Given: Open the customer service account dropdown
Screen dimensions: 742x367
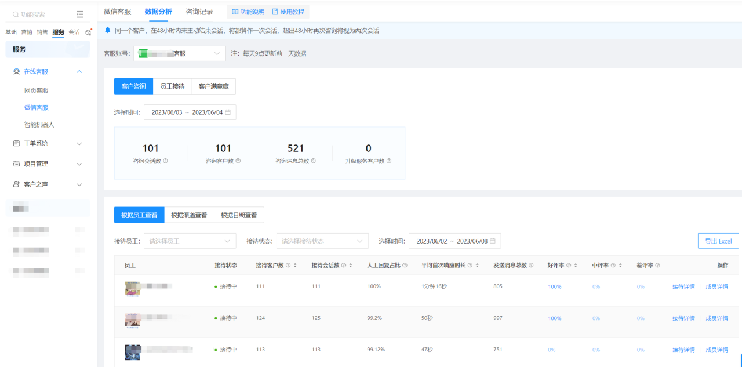Looking at the screenshot, I should coord(179,53).
